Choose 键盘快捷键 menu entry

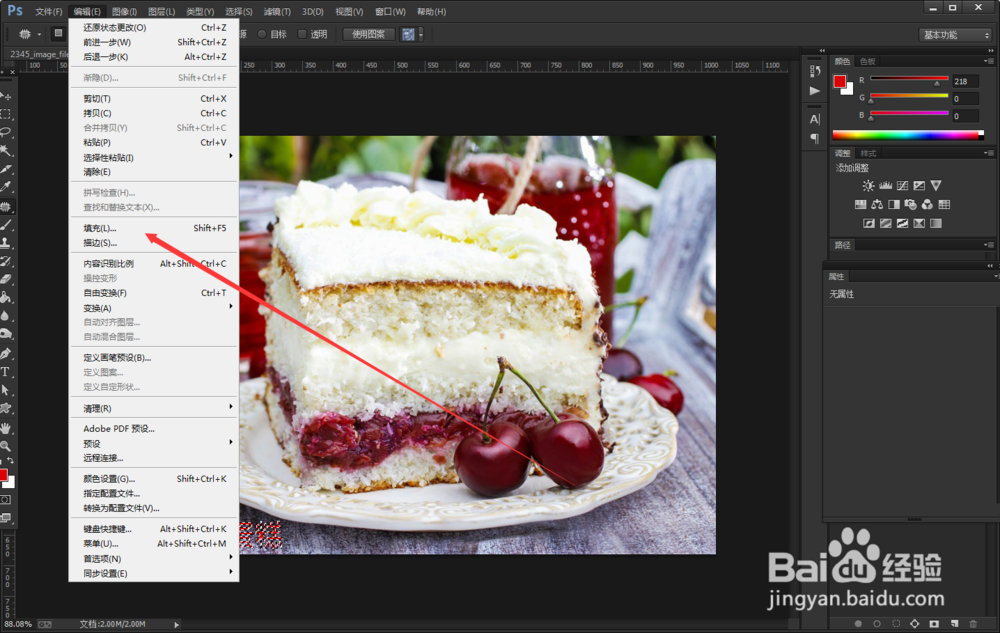tap(154, 529)
